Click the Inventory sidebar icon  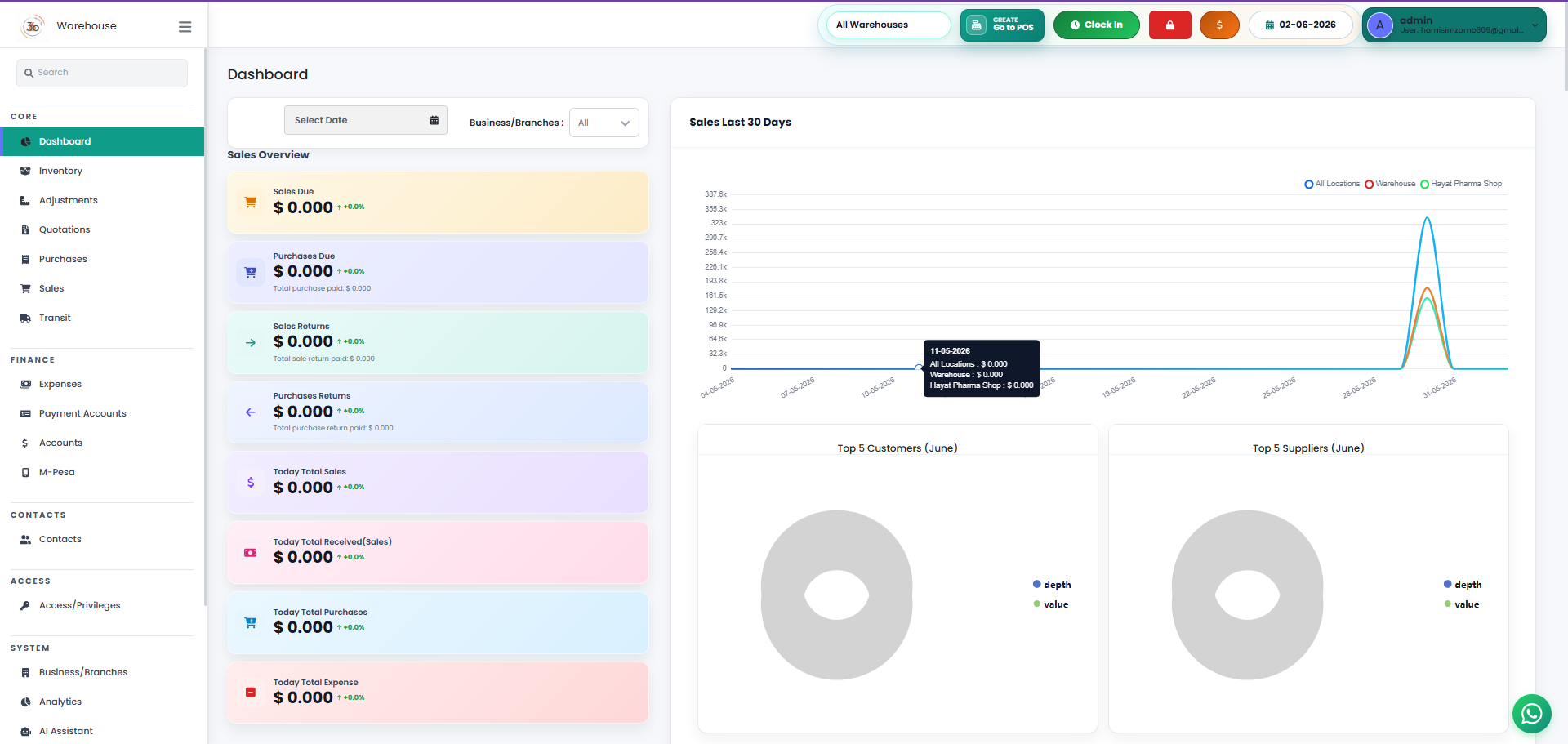click(x=25, y=172)
